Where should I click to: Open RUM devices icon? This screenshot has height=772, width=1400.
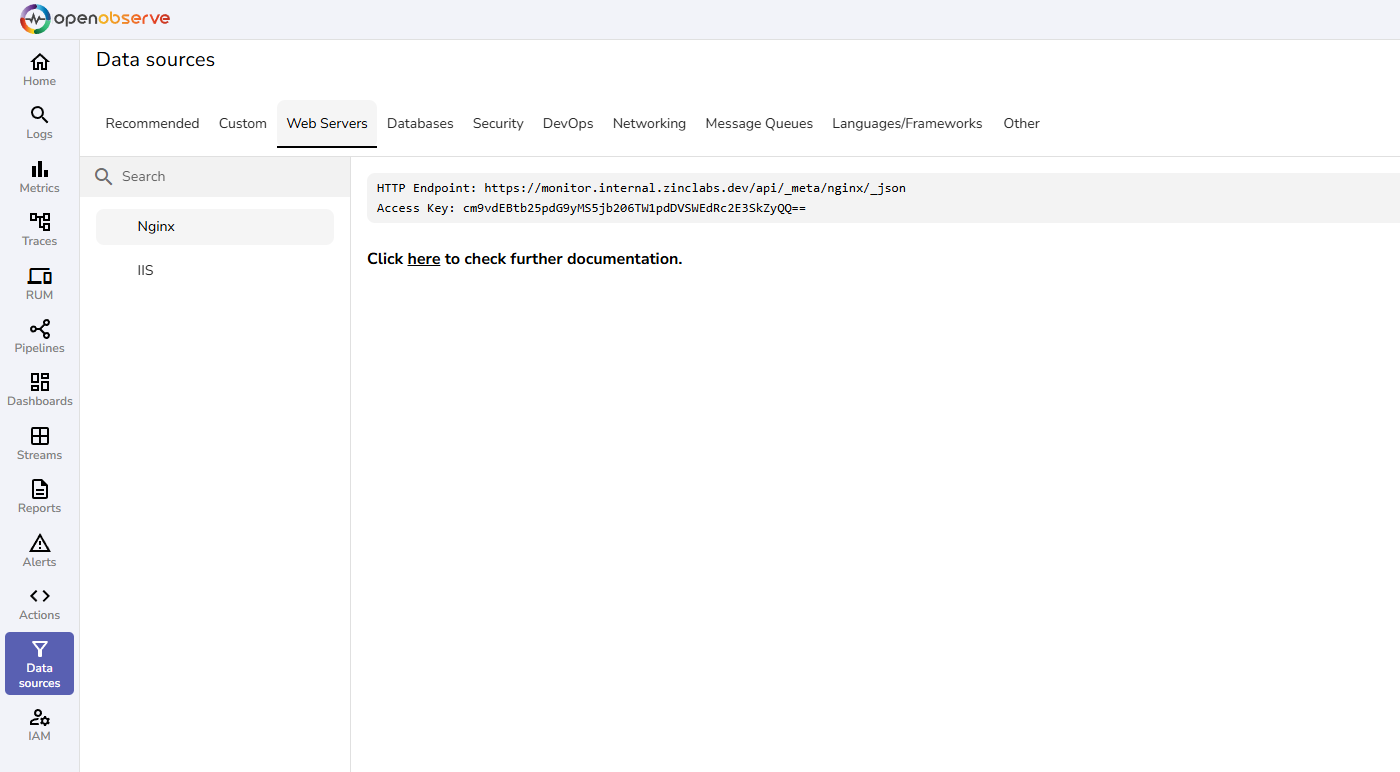40,276
